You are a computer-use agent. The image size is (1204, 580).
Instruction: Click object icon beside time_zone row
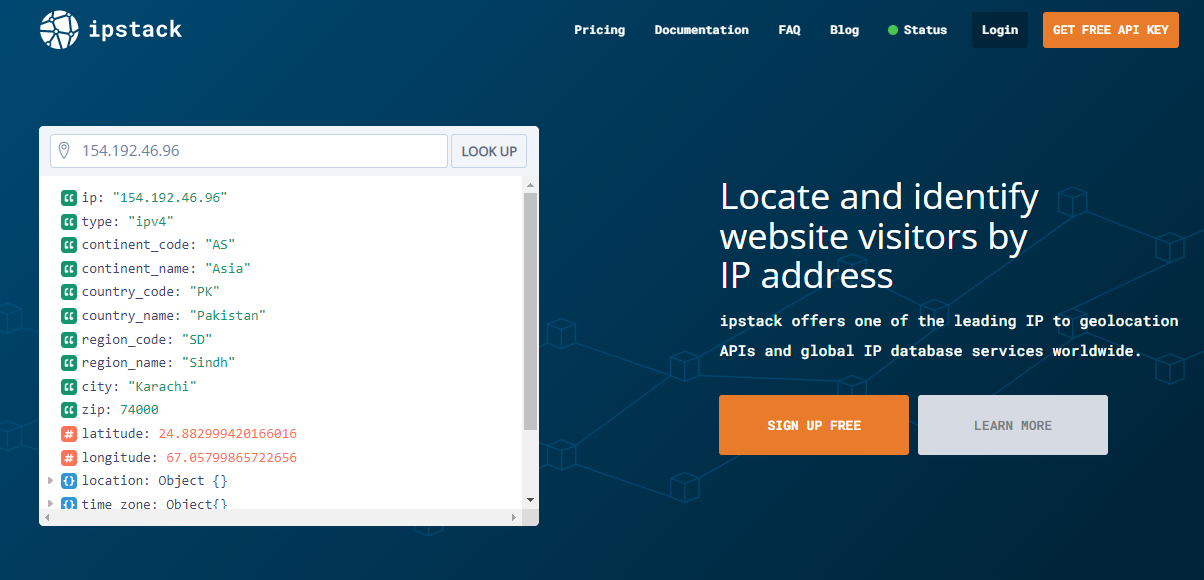[x=69, y=504]
